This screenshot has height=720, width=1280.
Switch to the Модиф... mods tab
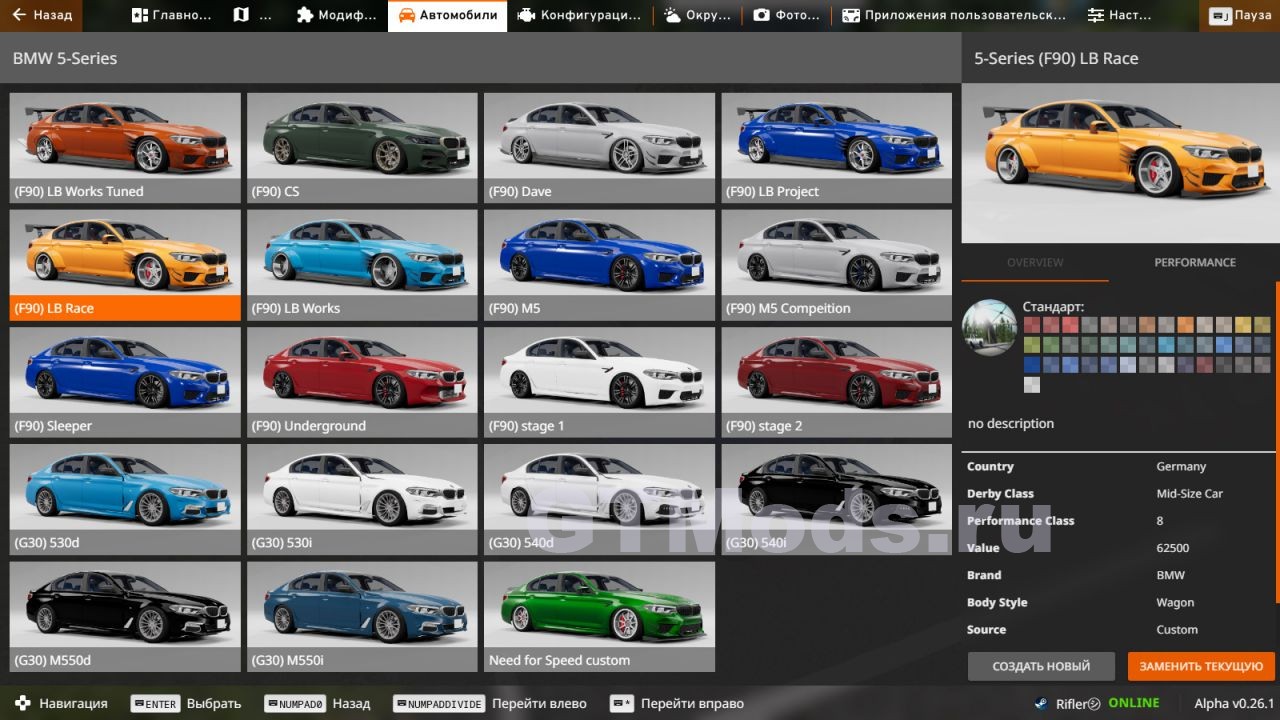(x=337, y=15)
